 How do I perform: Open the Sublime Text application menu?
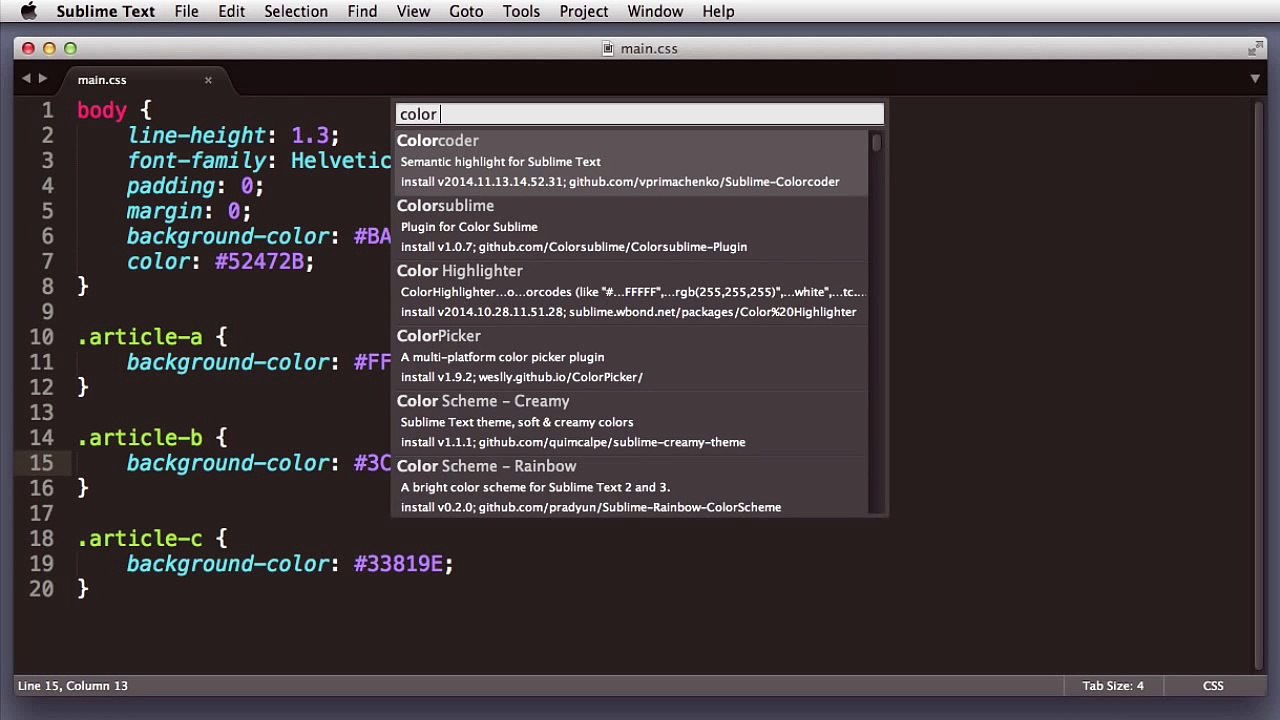[x=105, y=12]
